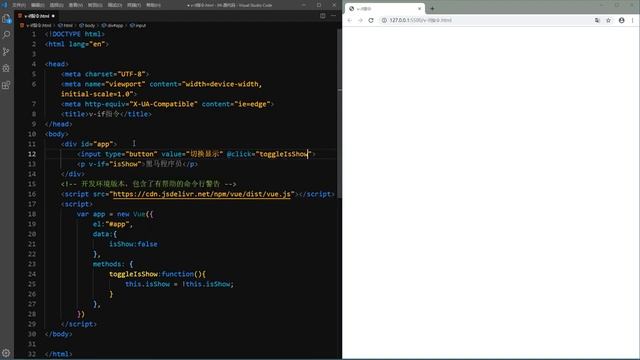The width and height of the screenshot is (640, 360).
Task: Click '<!DOCTYPE html>' on line 1
Action: [x=75, y=34]
